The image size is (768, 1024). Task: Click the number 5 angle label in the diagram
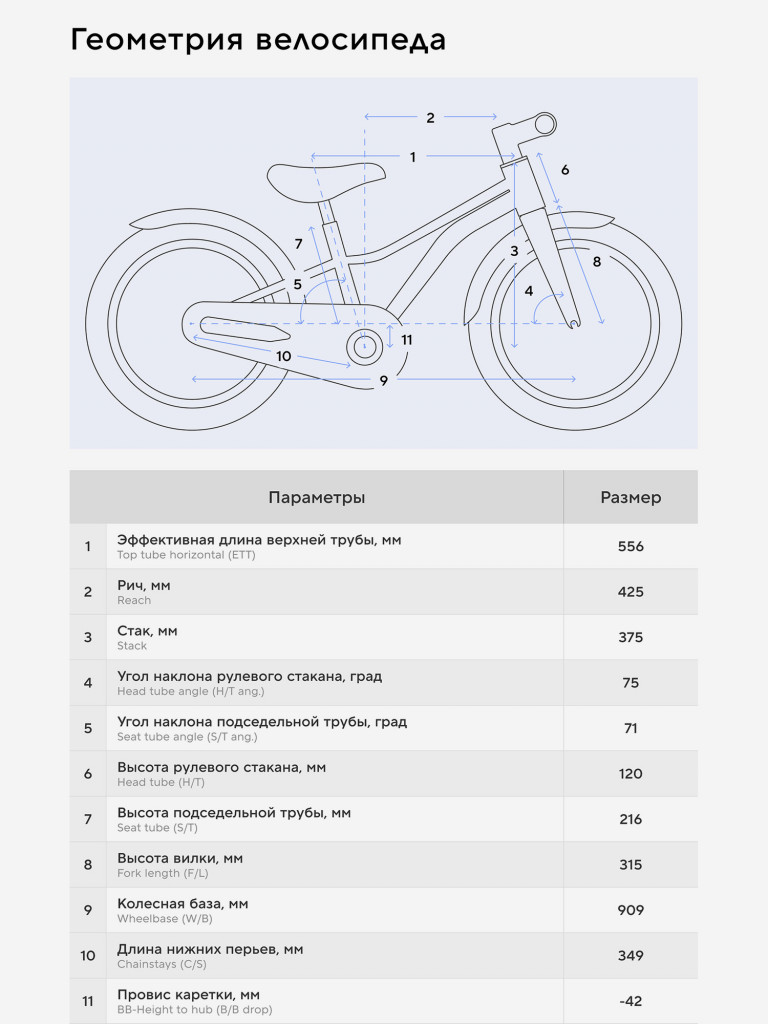297,285
